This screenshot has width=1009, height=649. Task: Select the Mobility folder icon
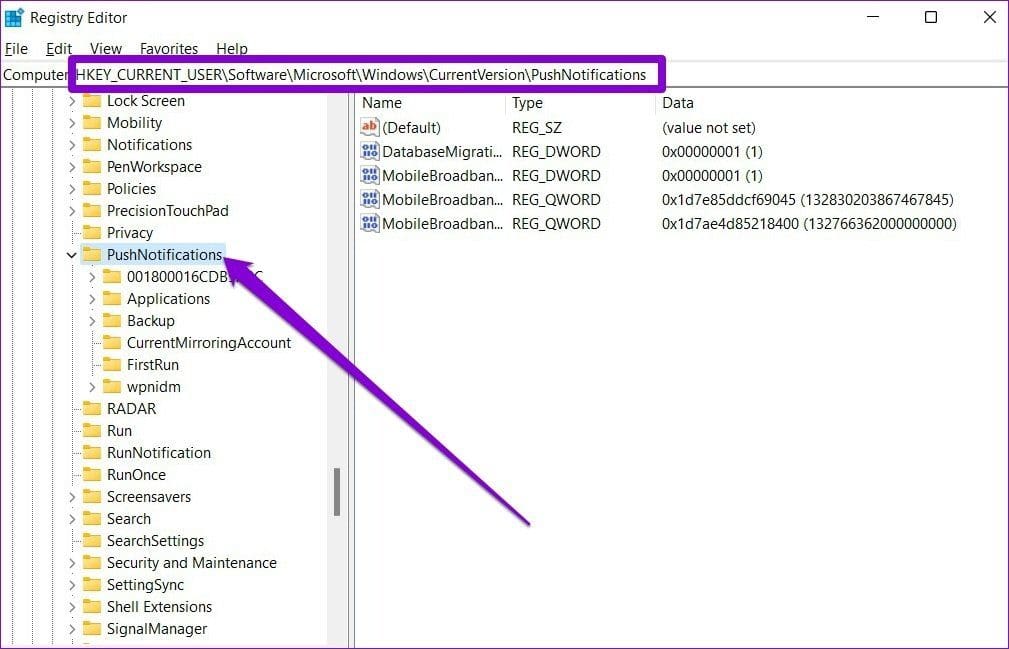click(x=92, y=123)
